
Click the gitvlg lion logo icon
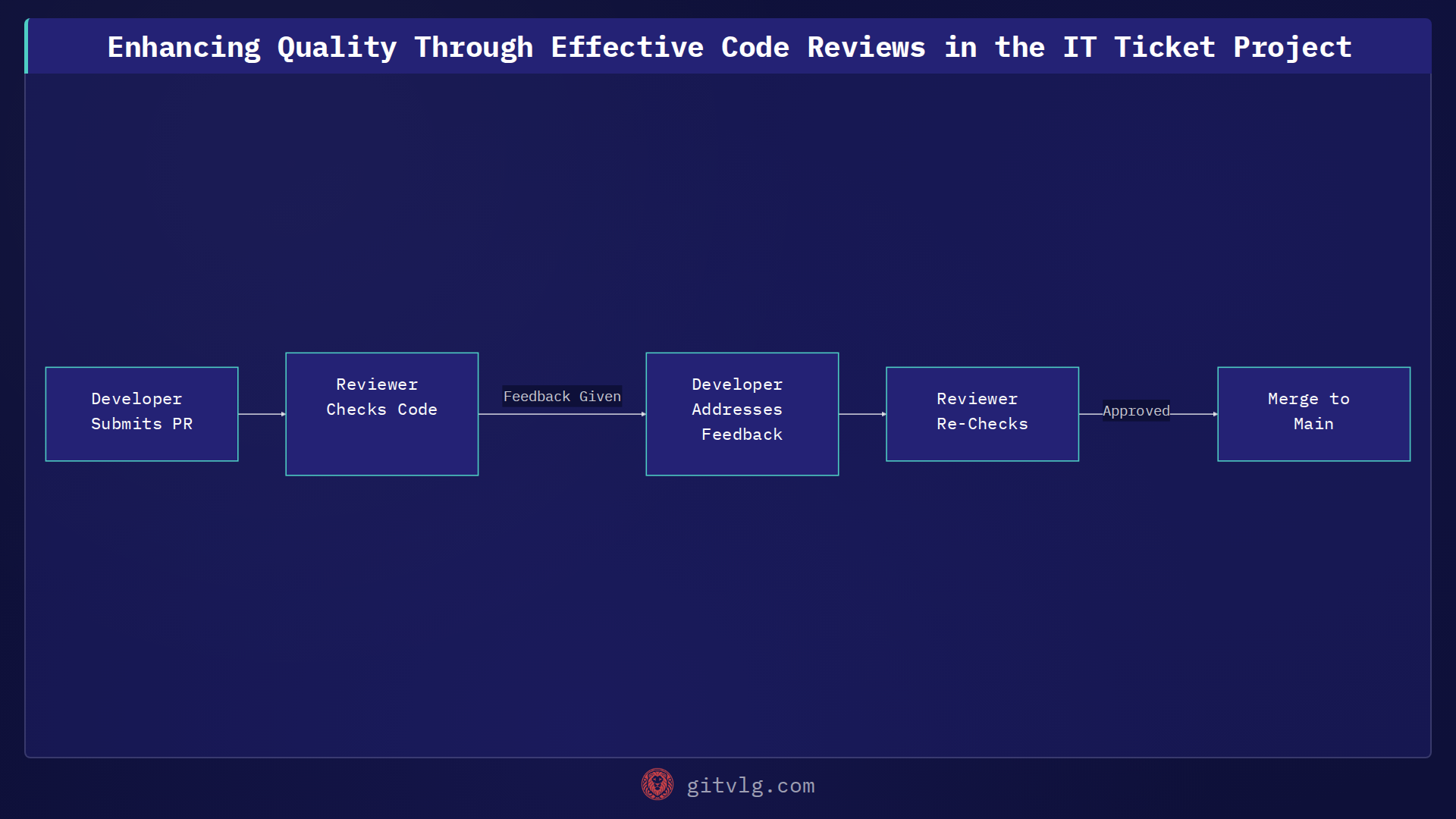[x=657, y=785]
